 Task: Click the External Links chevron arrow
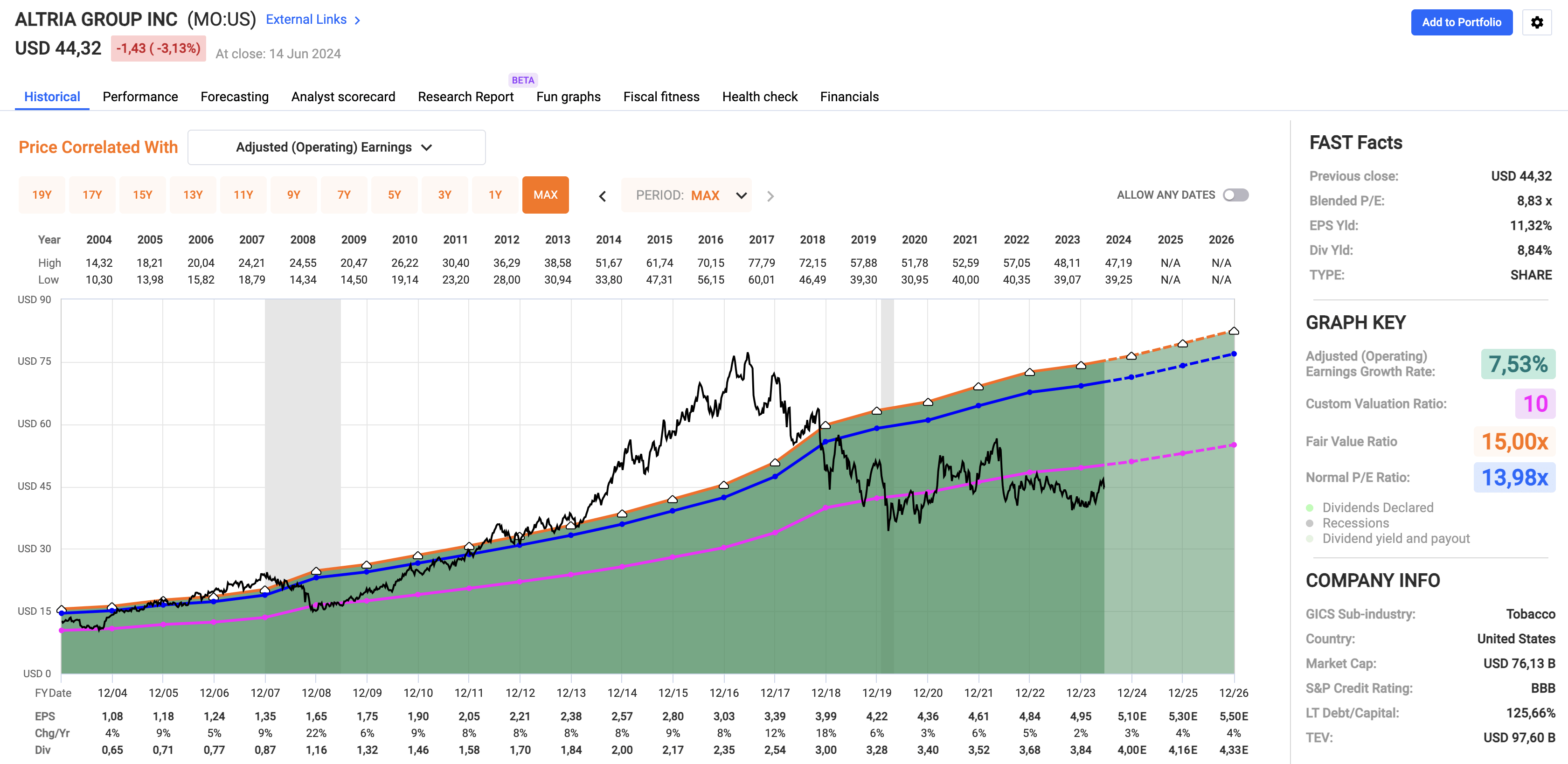coord(357,20)
